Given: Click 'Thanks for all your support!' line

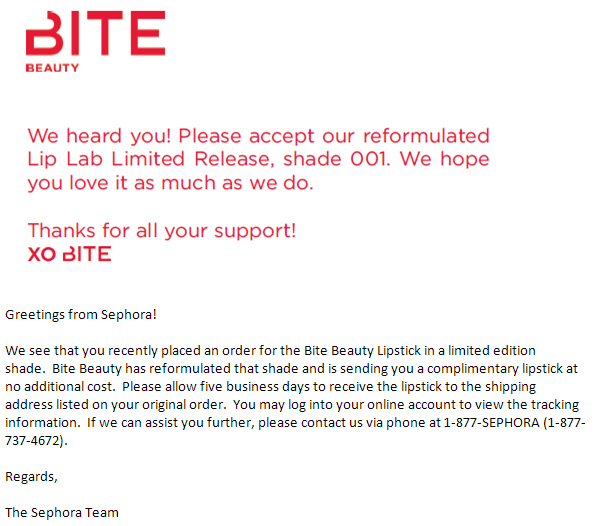Looking at the screenshot, I should 162,231.
